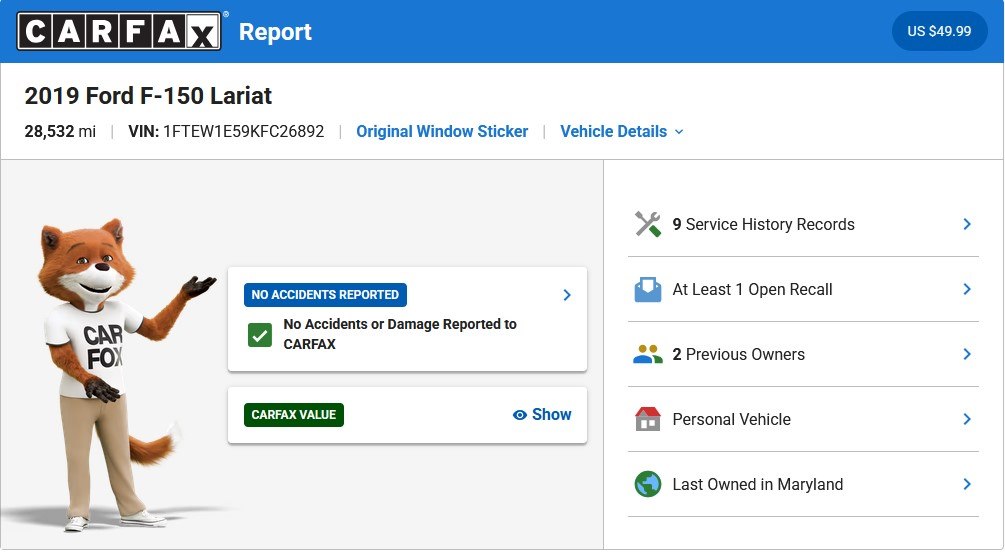Click the globe icon for Last Owned
The image size is (1005, 552).
click(647, 484)
